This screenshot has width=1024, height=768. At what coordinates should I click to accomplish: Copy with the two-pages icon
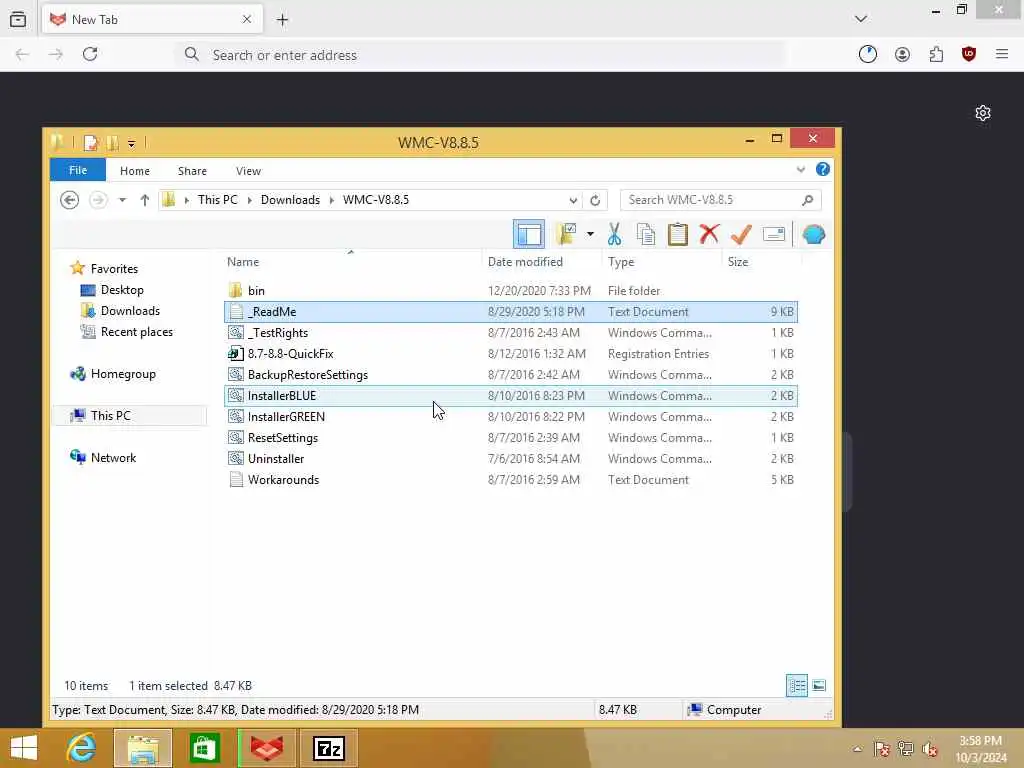[x=645, y=234]
